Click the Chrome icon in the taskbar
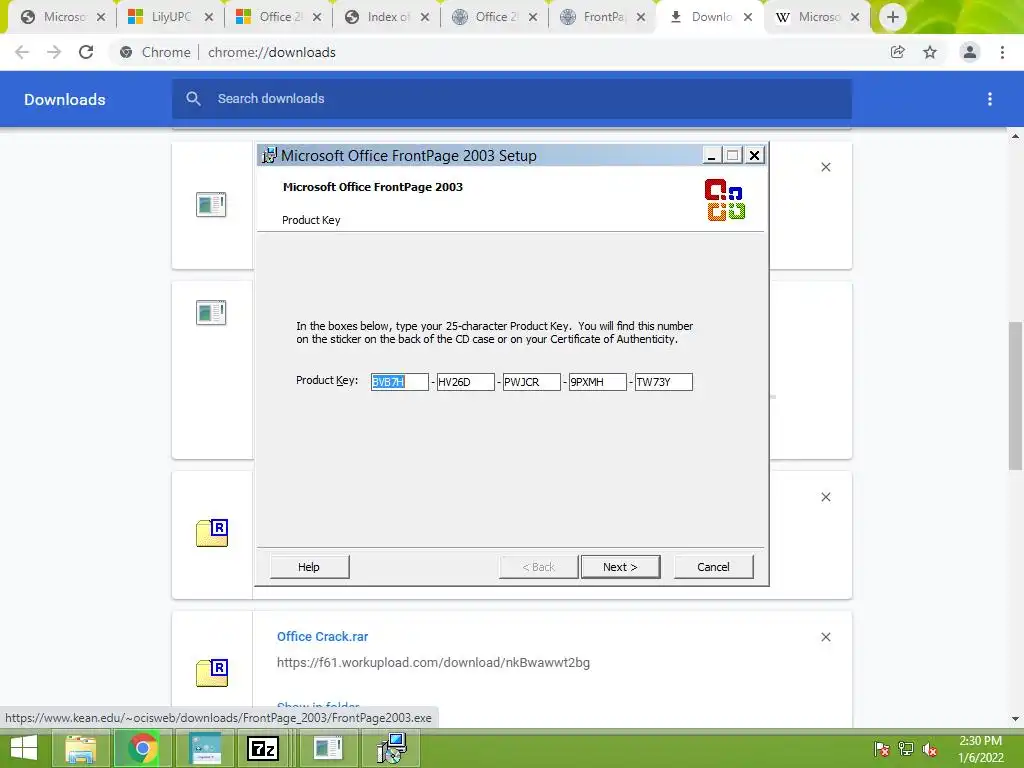 click(x=142, y=748)
